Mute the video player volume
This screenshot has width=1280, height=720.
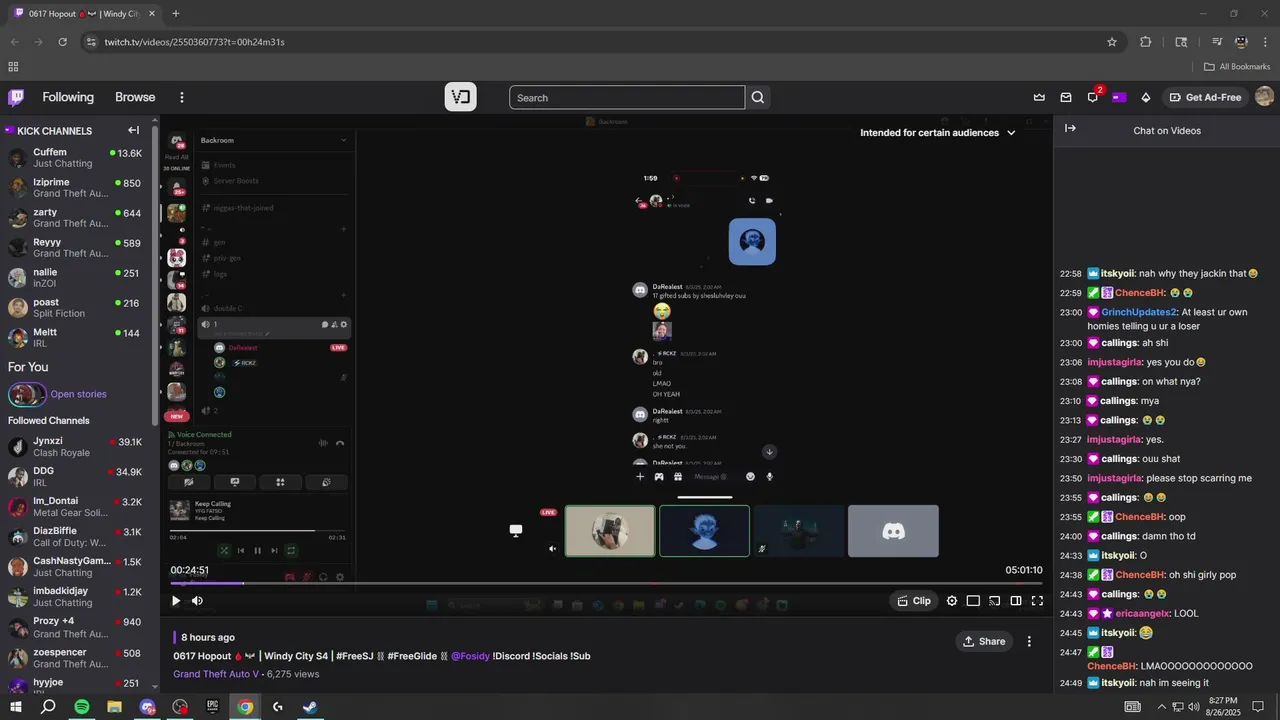point(197,601)
